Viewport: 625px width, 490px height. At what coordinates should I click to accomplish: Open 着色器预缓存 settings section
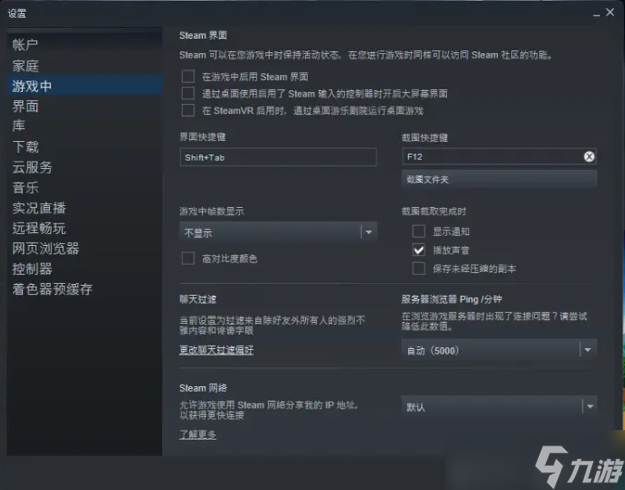pyautogui.click(x=52, y=289)
